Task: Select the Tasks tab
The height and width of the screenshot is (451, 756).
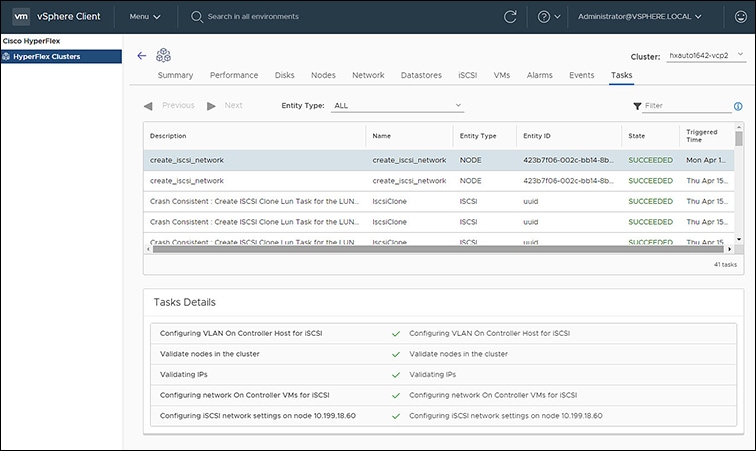Action: (621, 75)
